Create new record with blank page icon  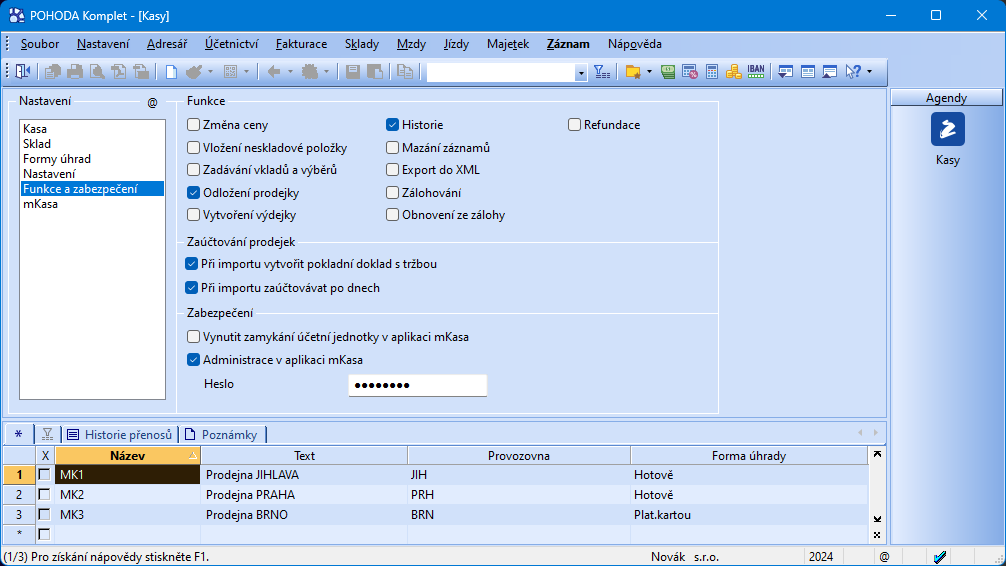point(171,72)
